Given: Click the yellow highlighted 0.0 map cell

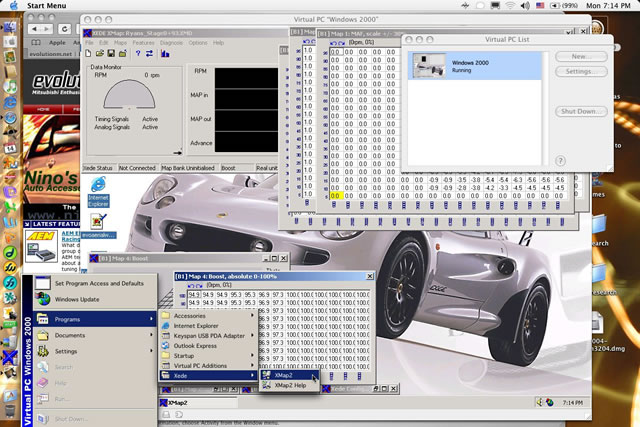Looking at the screenshot, I should pyautogui.click(x=336, y=195).
